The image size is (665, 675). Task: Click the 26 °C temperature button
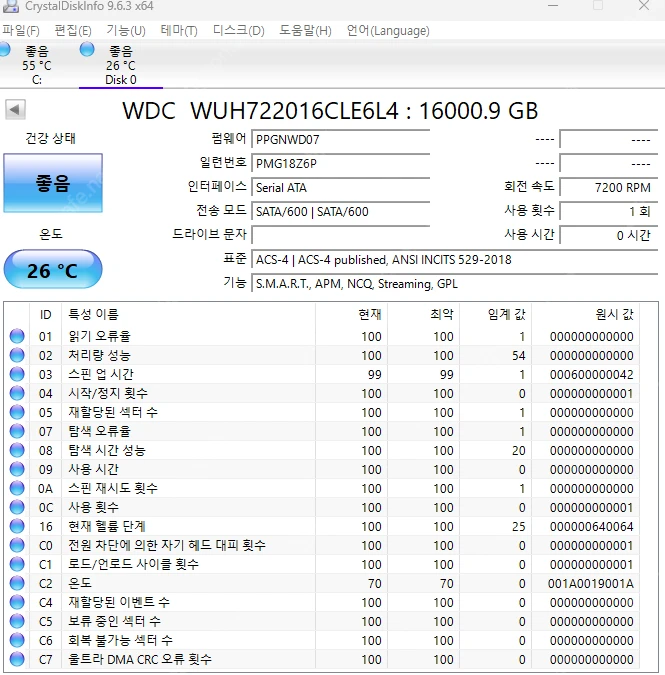pos(53,270)
